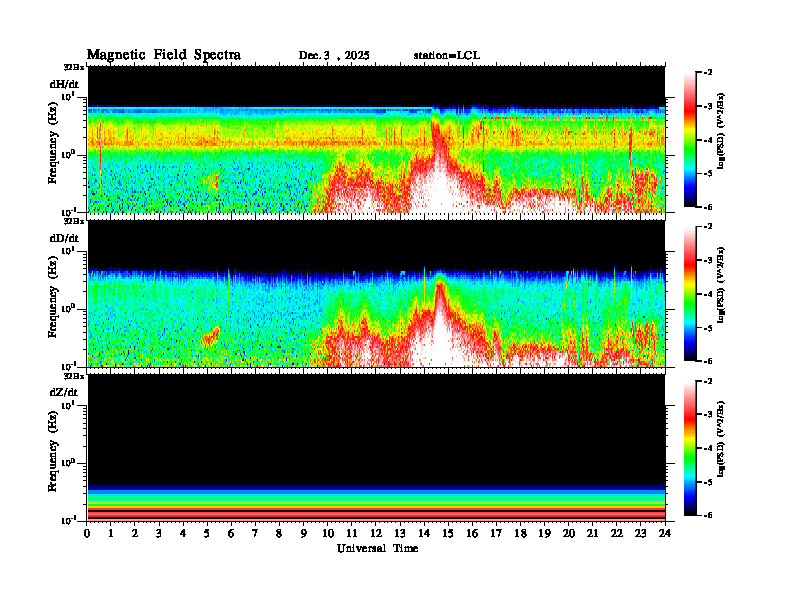Click hour tick label 20 on time axis

click(569, 533)
